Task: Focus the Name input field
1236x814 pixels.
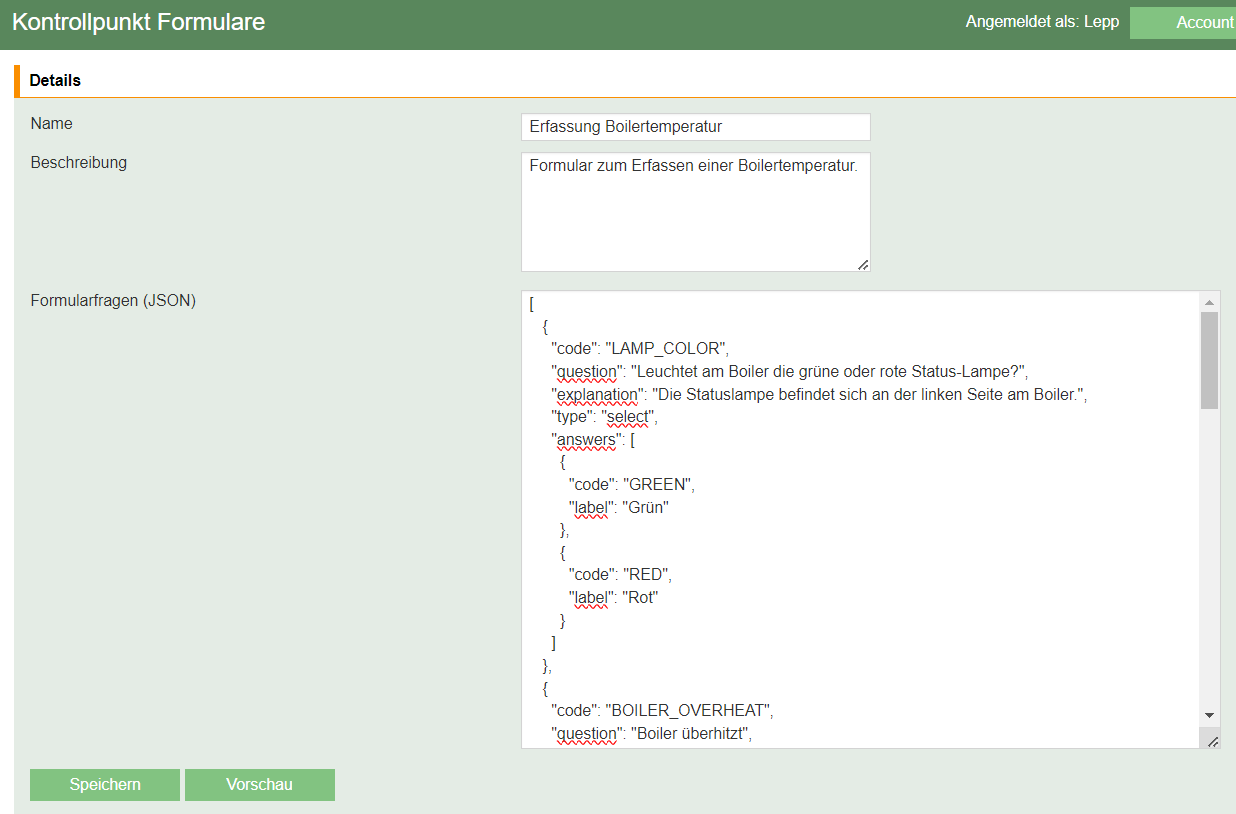Action: [x=696, y=127]
